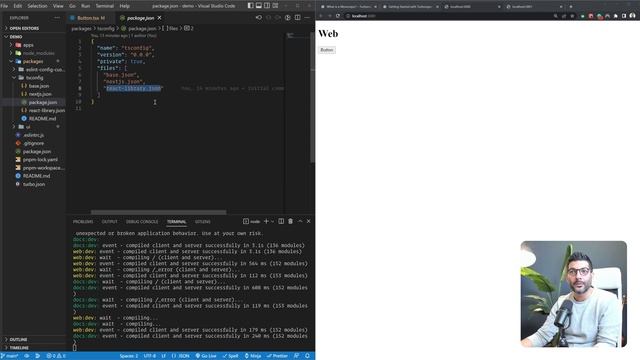Go to previous change editor icon
The image size is (640, 360).
click(259, 18)
